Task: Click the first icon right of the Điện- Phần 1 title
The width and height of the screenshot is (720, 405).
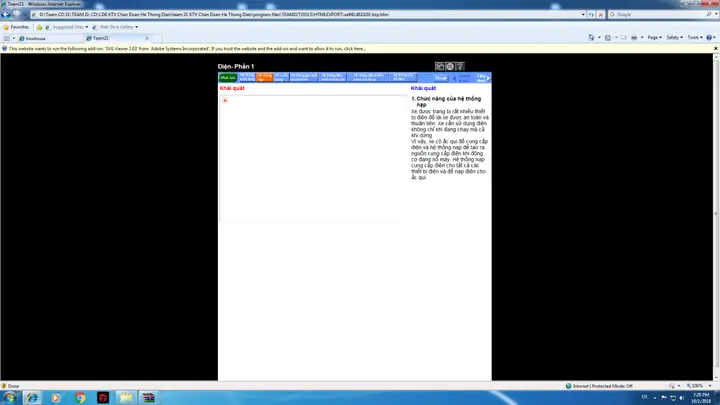Action: coord(439,67)
